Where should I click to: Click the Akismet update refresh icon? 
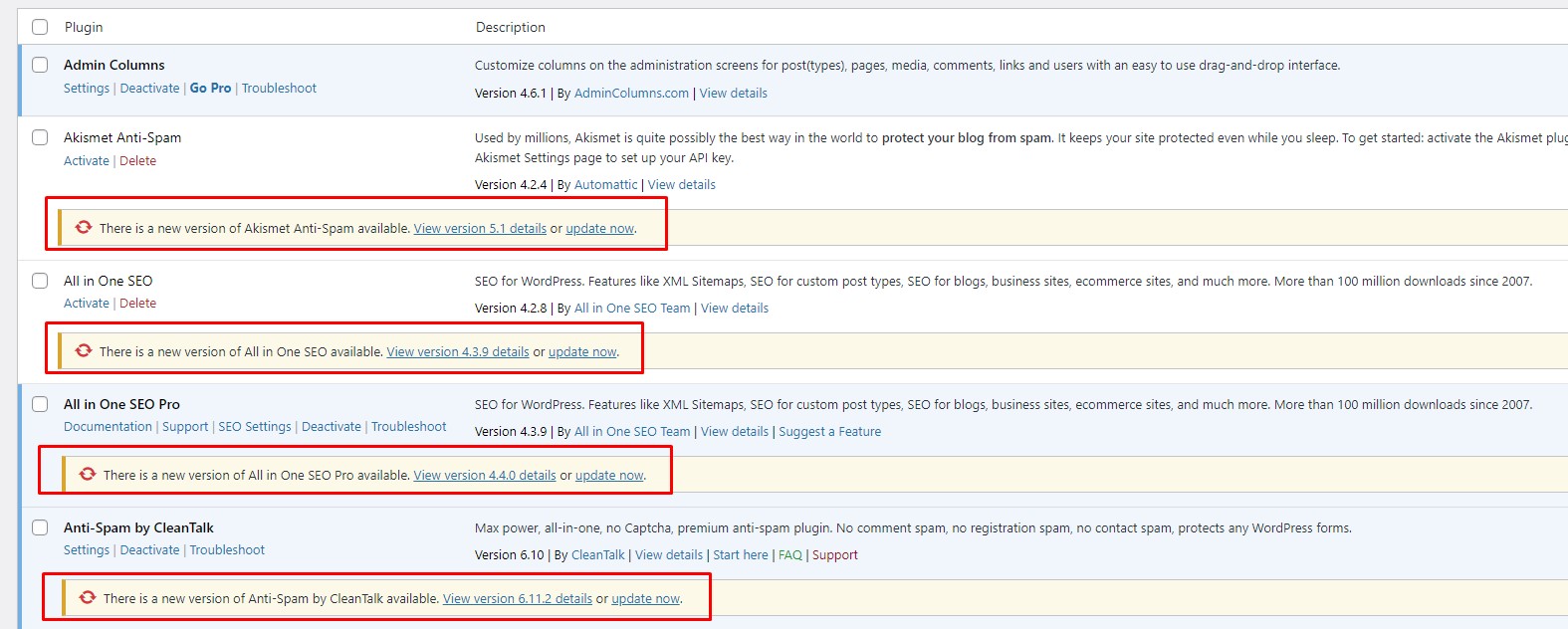click(x=84, y=227)
